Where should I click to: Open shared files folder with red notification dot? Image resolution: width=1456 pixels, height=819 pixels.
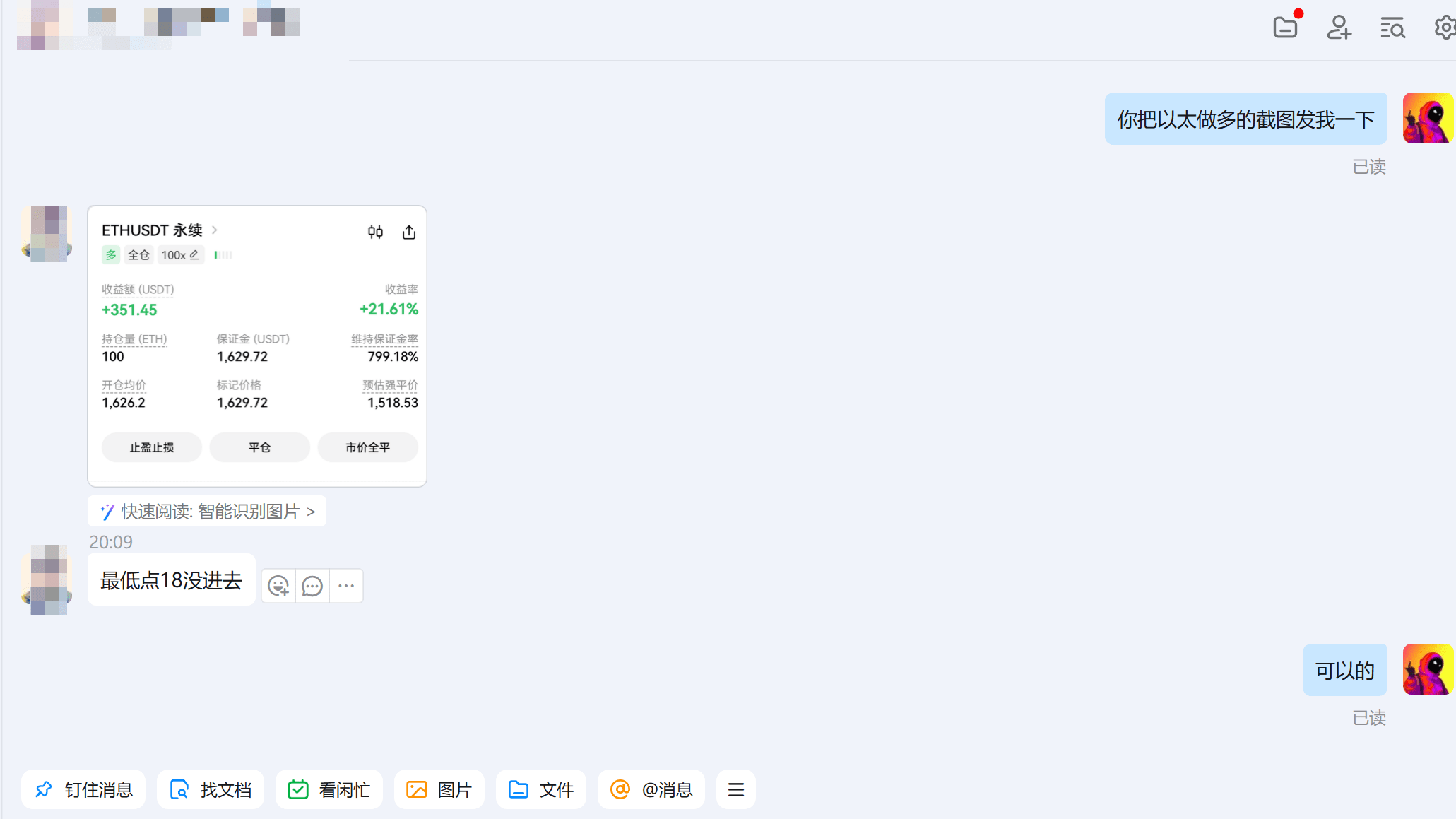tap(1285, 29)
